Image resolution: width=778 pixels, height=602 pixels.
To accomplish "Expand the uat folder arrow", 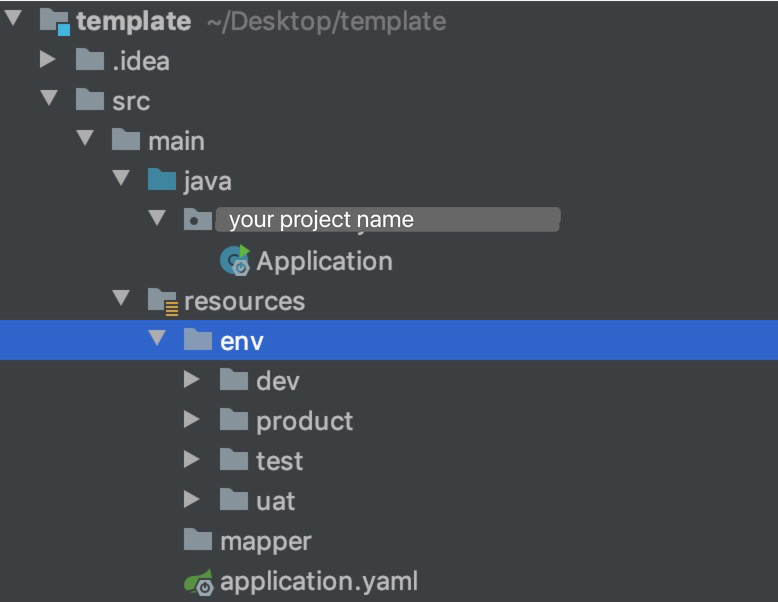I will click(x=192, y=500).
